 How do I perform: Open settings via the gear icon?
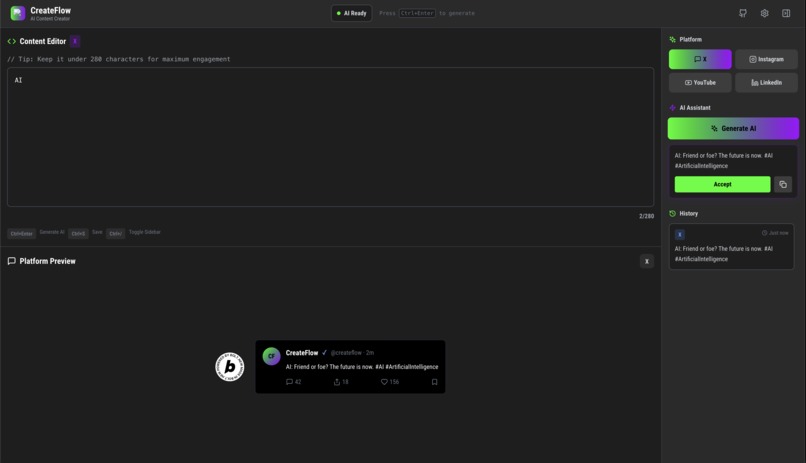click(764, 13)
